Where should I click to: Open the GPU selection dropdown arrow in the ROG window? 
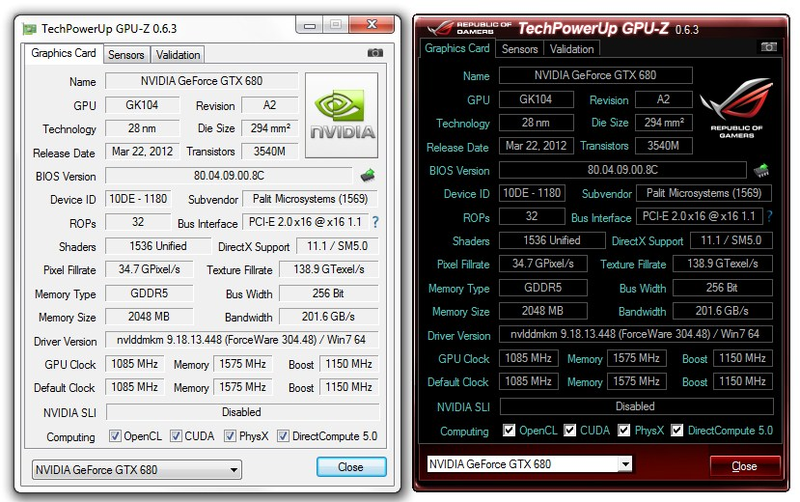point(625,464)
